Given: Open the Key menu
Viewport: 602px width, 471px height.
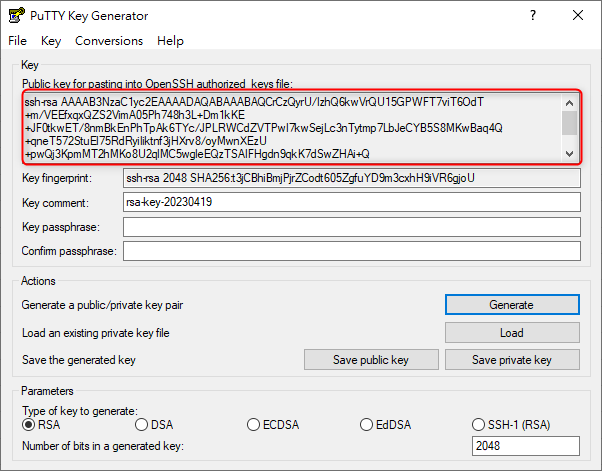Looking at the screenshot, I should tap(51, 41).
